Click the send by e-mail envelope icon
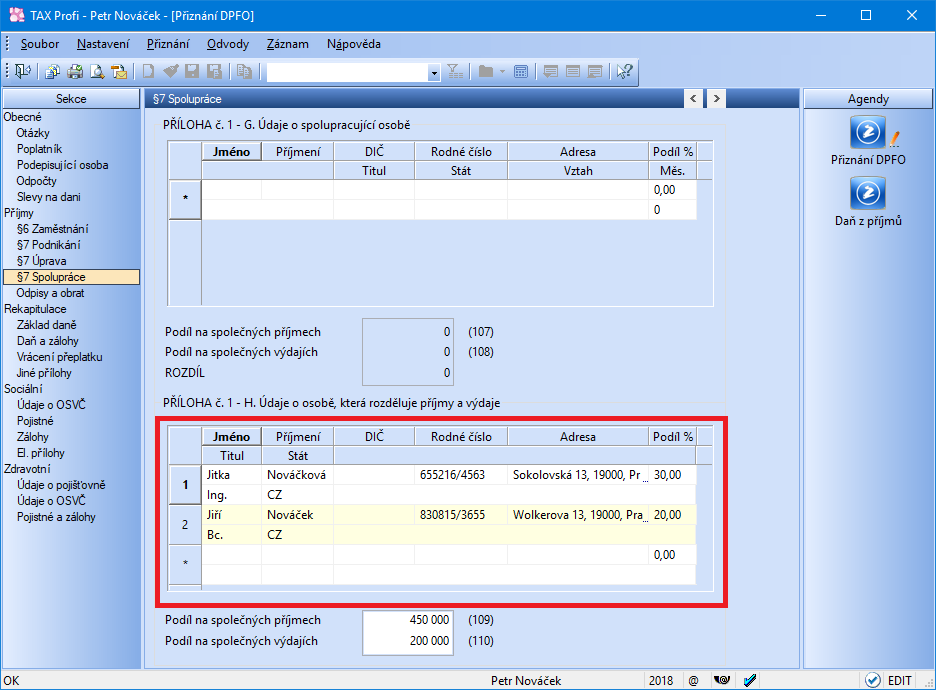 point(119,72)
